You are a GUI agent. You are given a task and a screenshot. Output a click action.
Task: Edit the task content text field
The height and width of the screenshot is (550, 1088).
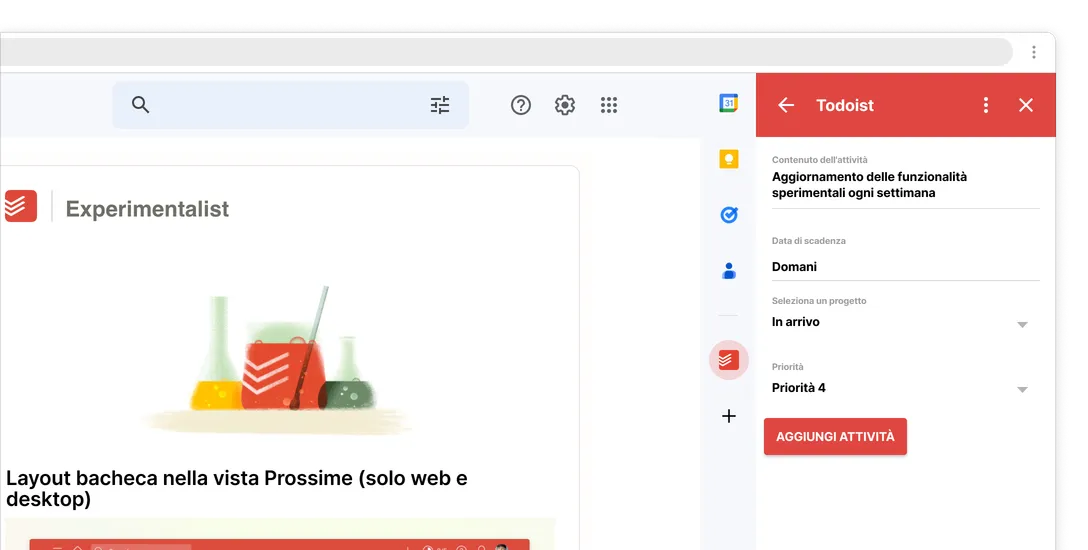(906, 185)
